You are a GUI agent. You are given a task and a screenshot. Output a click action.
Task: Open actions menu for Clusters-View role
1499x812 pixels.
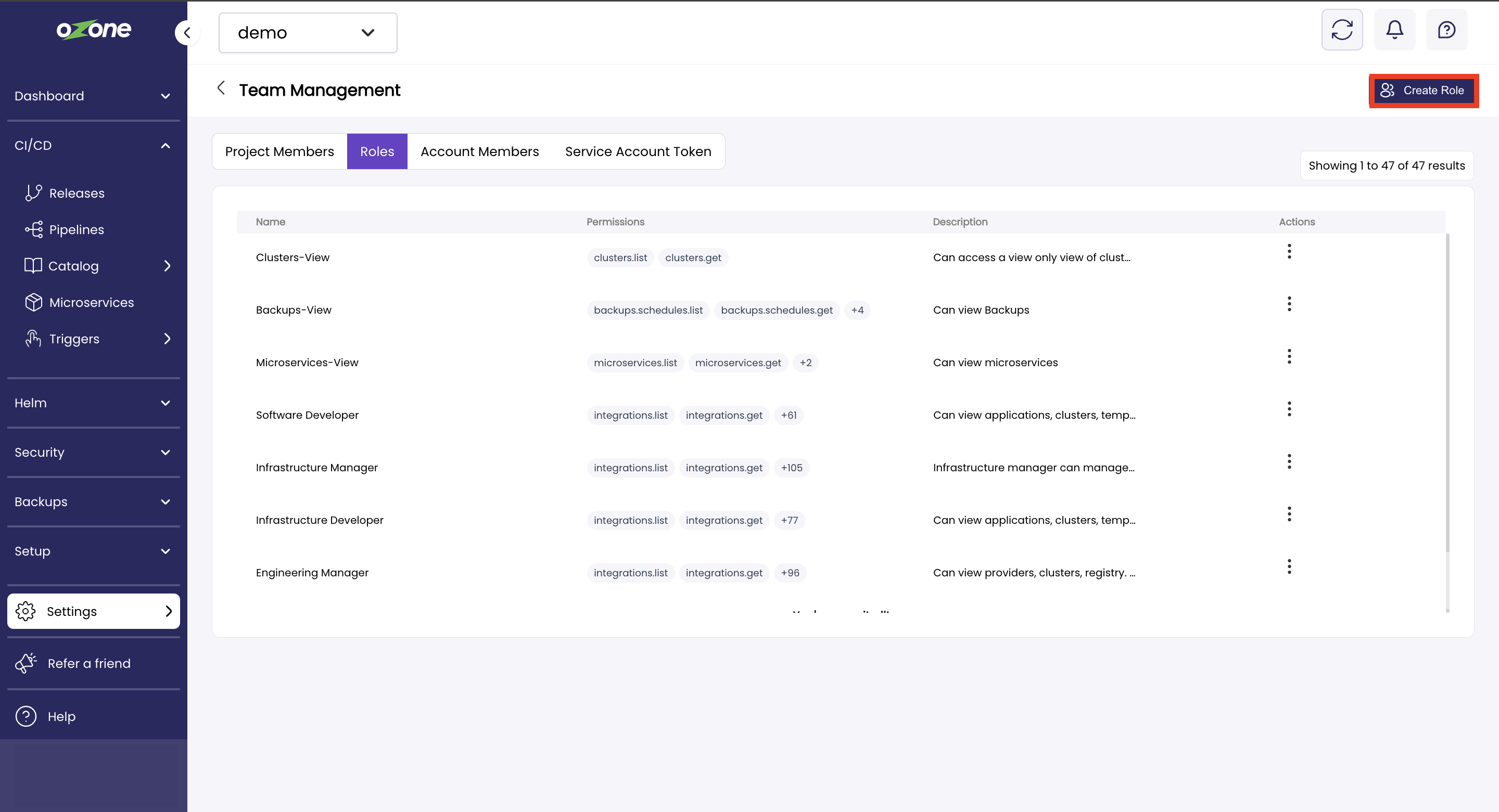pyautogui.click(x=1289, y=251)
